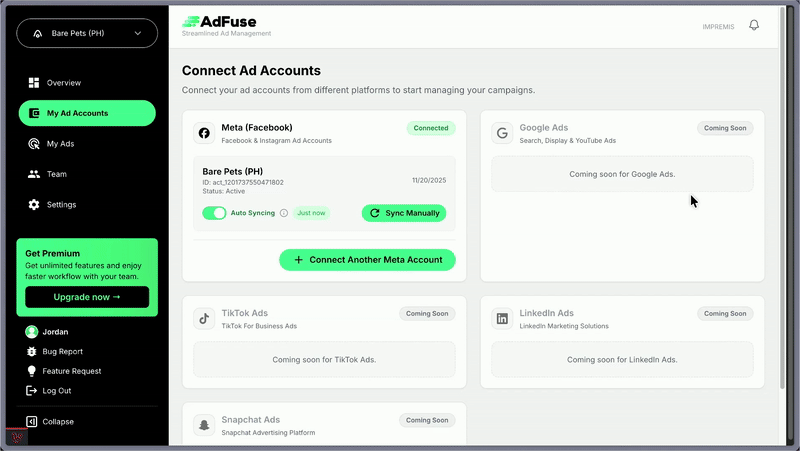Viewport: 800px width, 451px height.
Task: Click the notification bell icon
Action: pyautogui.click(x=754, y=26)
